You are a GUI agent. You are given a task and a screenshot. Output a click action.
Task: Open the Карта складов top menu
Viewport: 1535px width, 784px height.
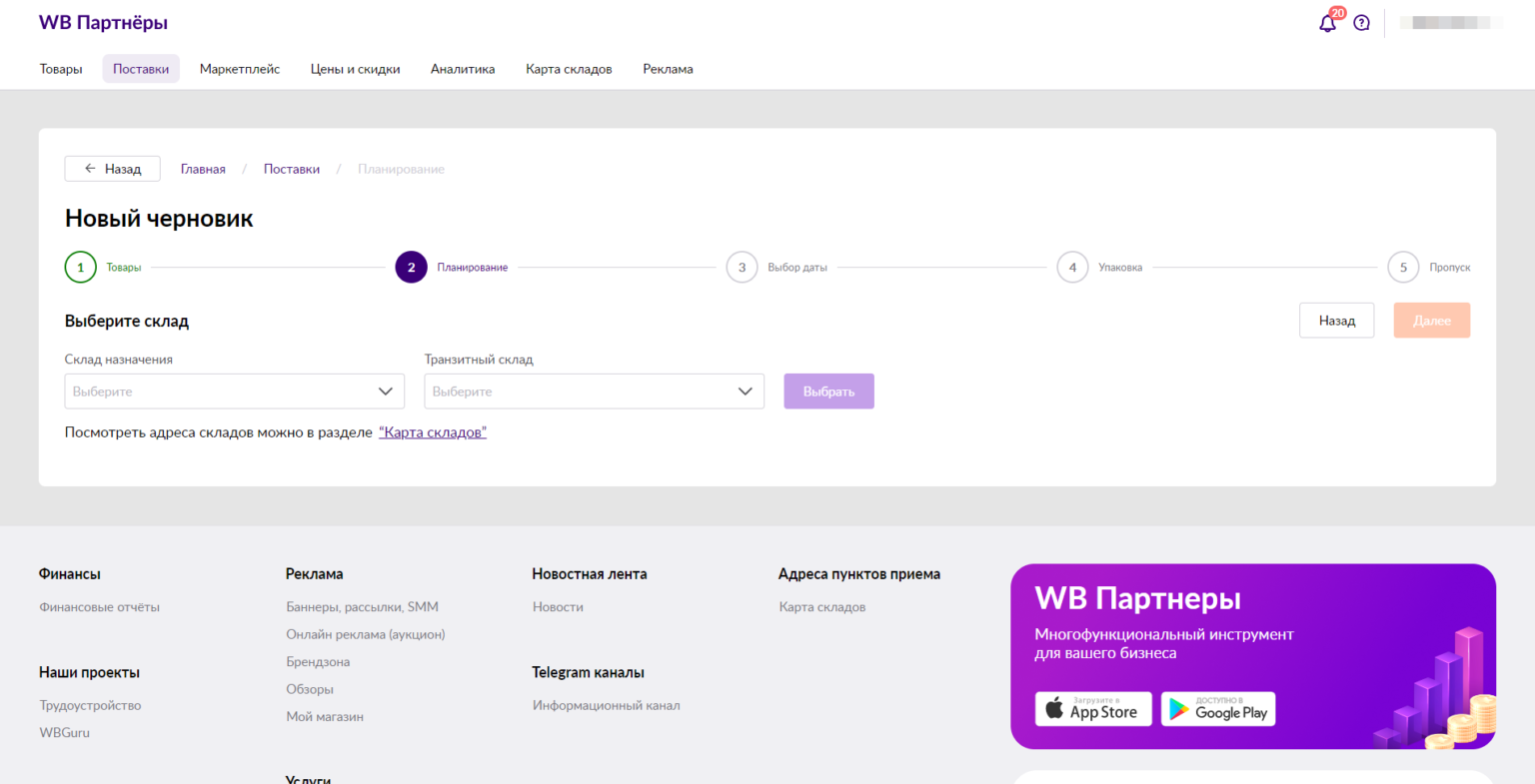click(x=569, y=69)
